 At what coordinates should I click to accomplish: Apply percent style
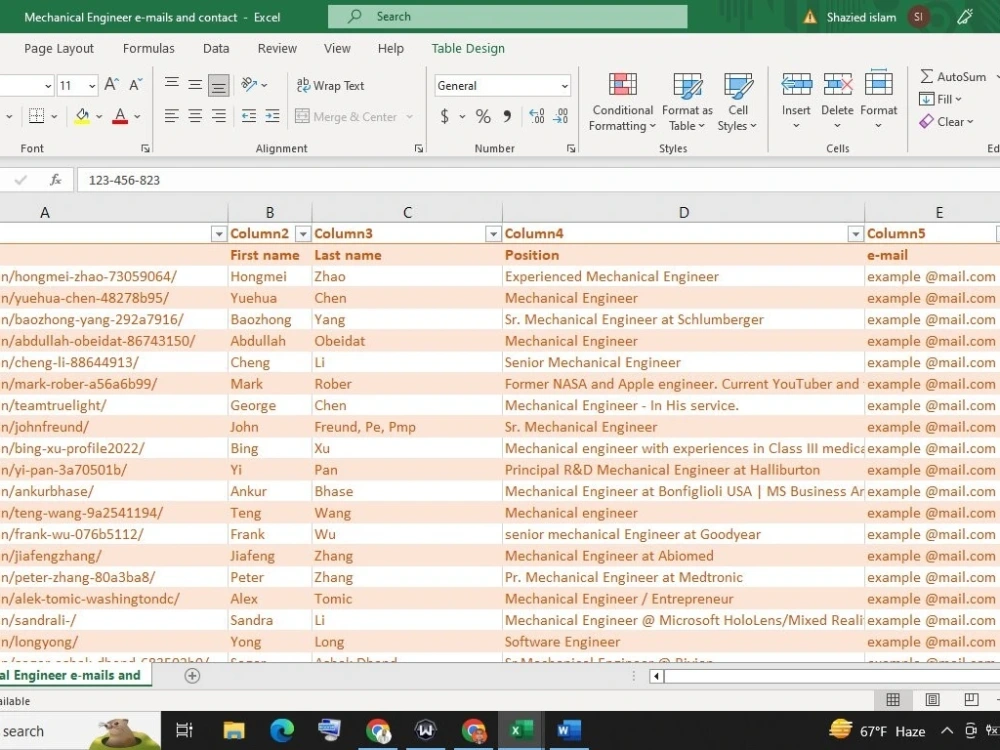click(483, 116)
